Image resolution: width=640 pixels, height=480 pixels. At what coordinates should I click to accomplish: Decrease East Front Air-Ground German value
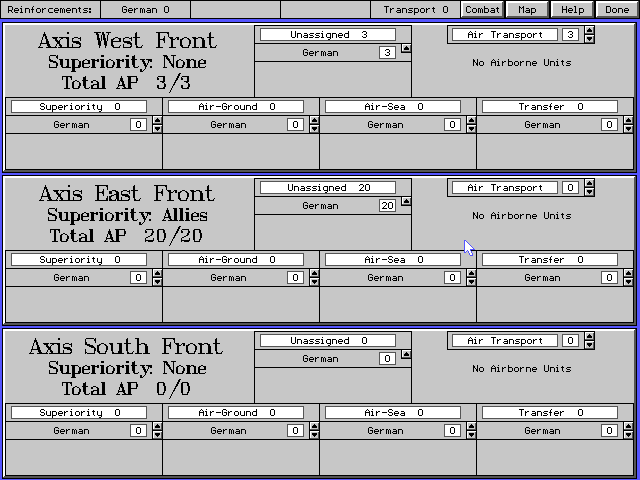[314, 282]
